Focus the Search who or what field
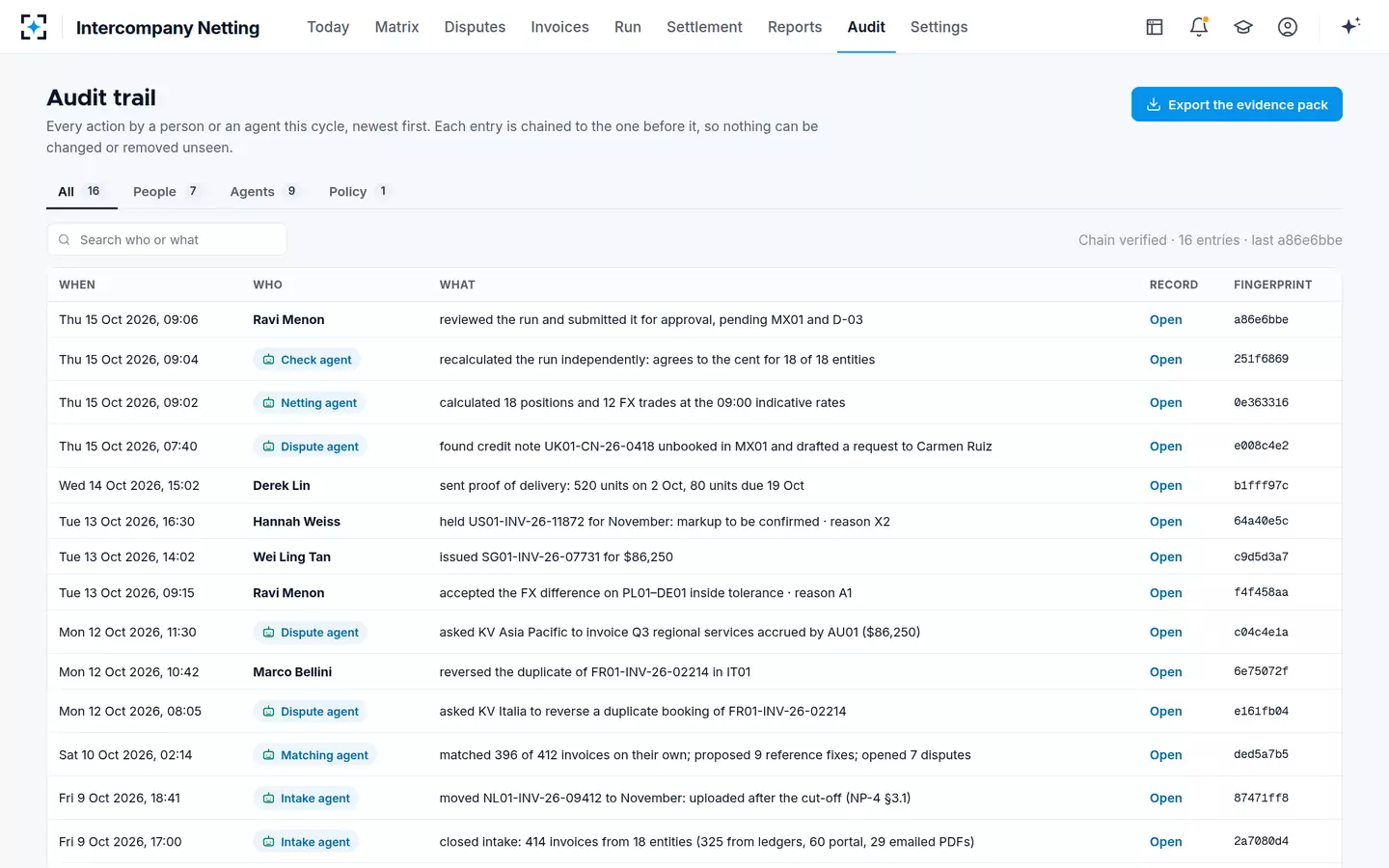Image resolution: width=1389 pixels, height=868 pixels. pyautogui.click(x=167, y=240)
